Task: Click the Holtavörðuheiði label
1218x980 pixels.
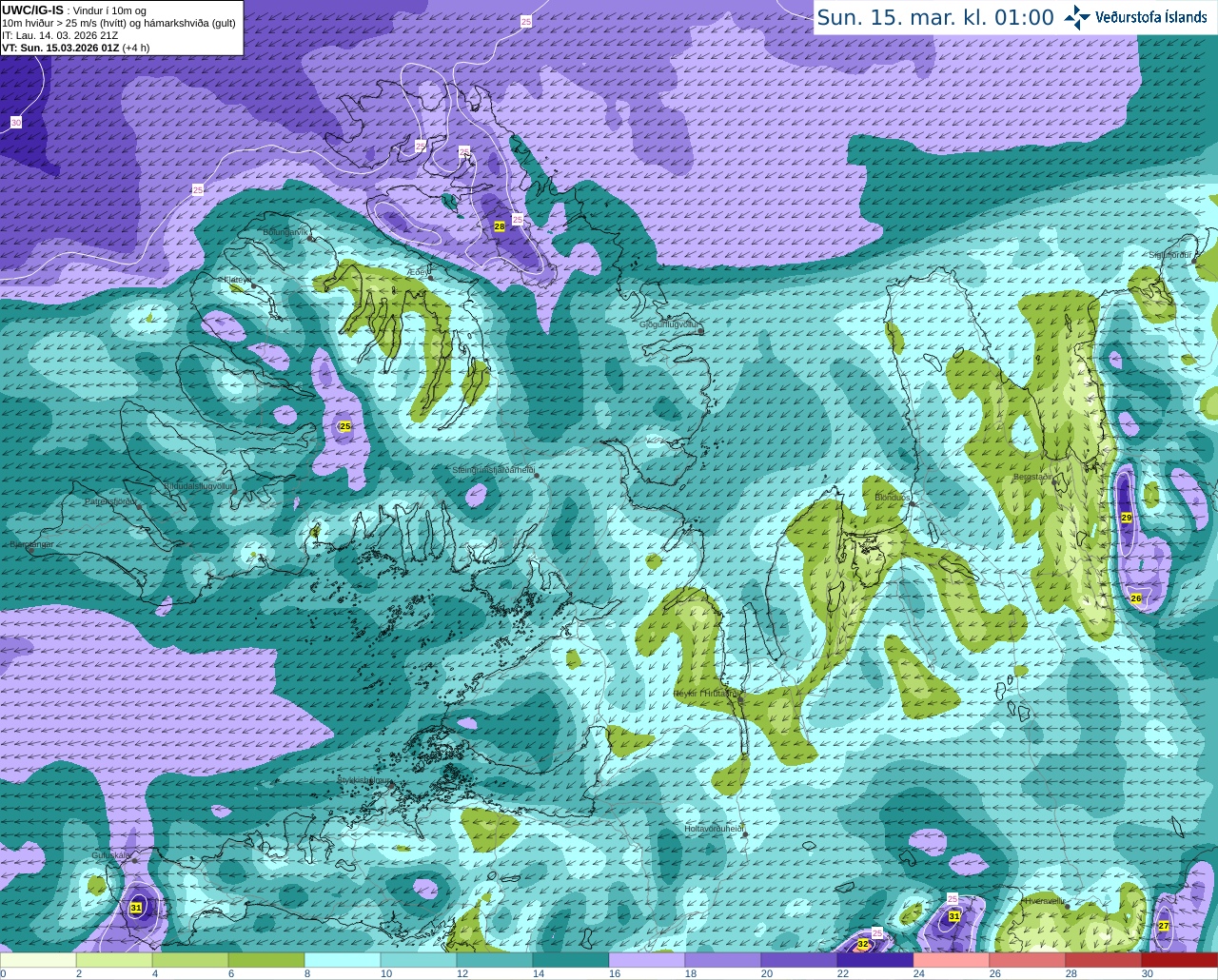Action: (x=714, y=829)
